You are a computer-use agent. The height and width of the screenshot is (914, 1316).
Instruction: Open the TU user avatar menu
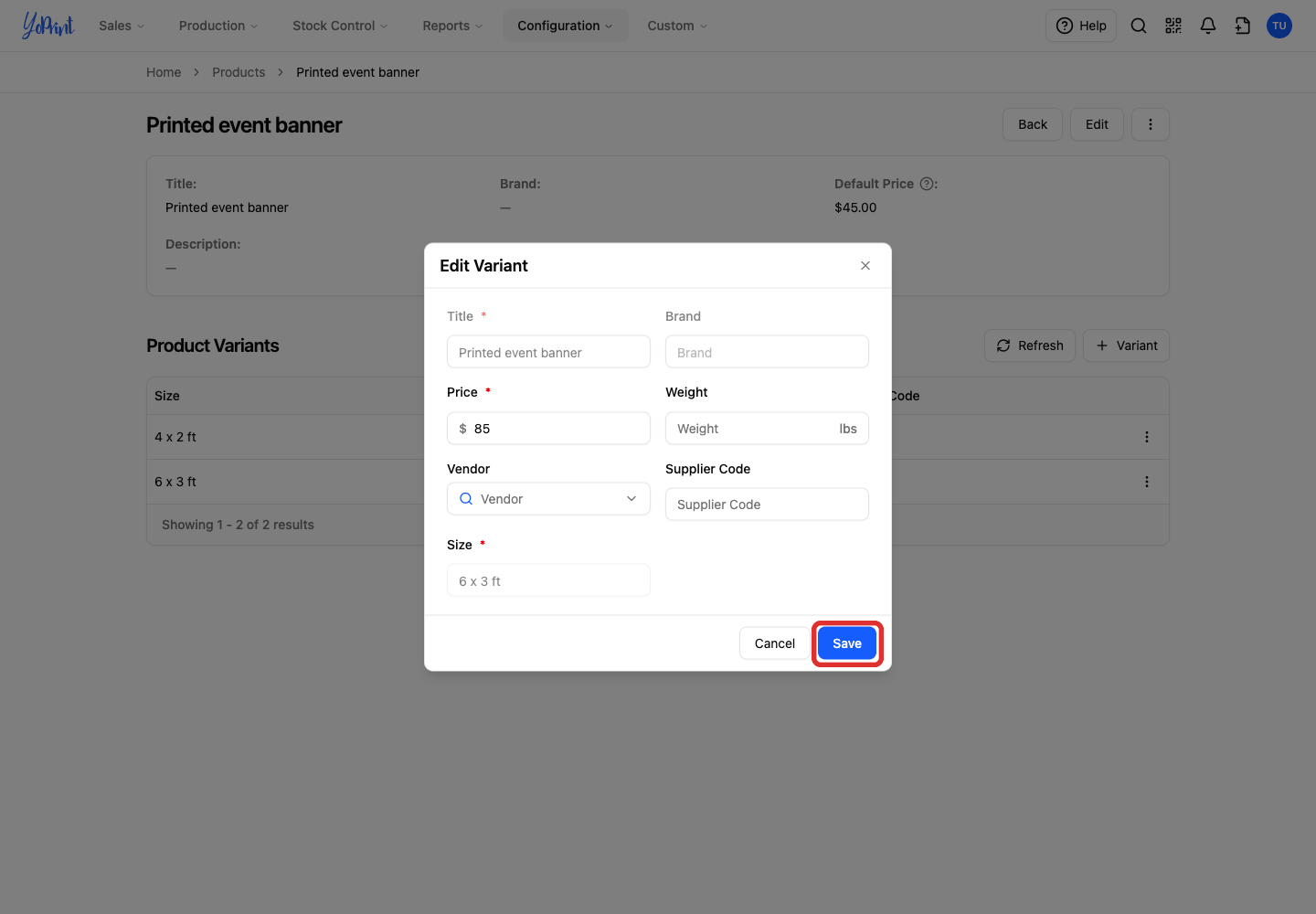coord(1279,26)
